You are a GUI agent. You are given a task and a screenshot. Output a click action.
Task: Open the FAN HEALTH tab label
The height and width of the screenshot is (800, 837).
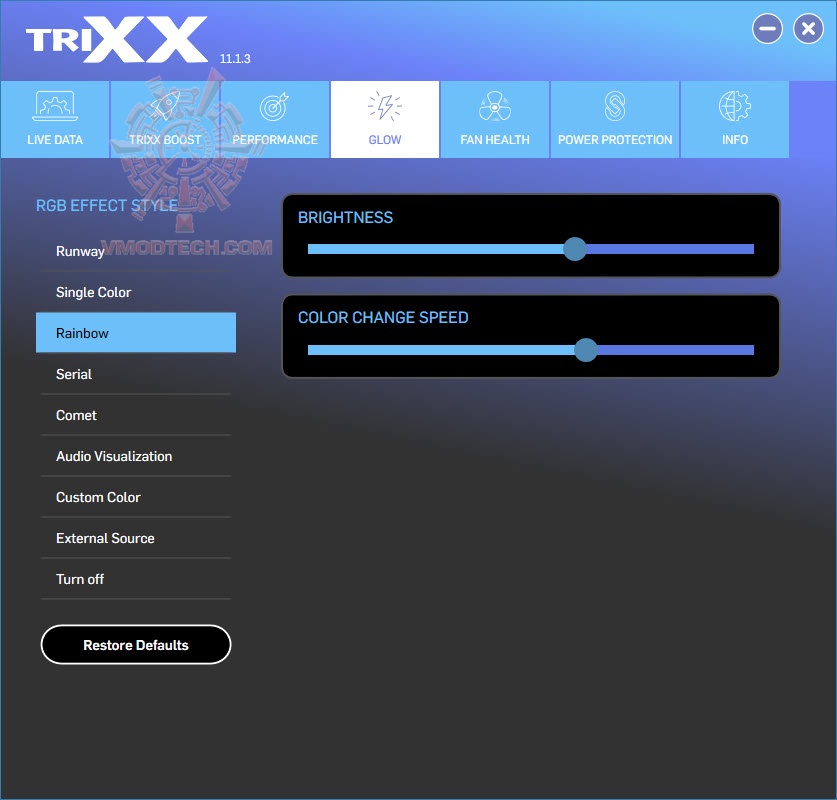pyautogui.click(x=495, y=140)
